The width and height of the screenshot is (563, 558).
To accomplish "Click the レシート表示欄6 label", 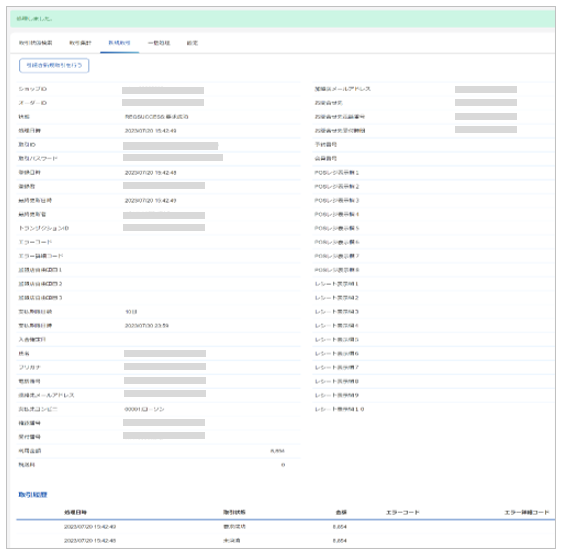I will (337, 354).
